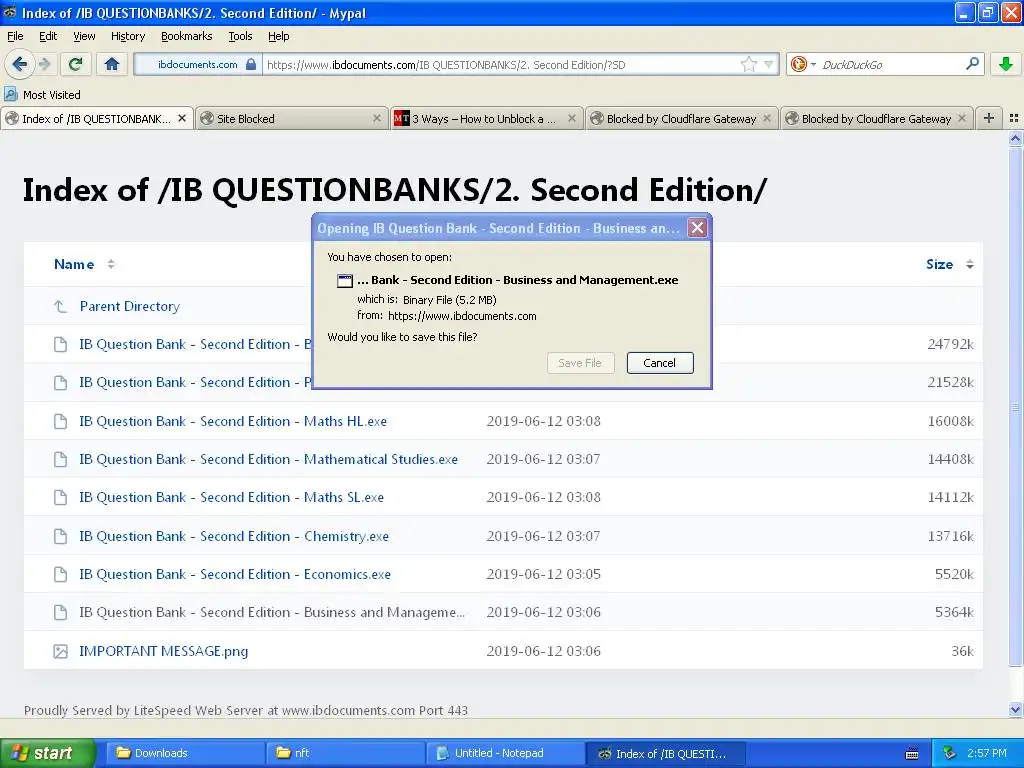This screenshot has width=1024, height=768.
Task: Go to the Home page
Action: point(112,64)
